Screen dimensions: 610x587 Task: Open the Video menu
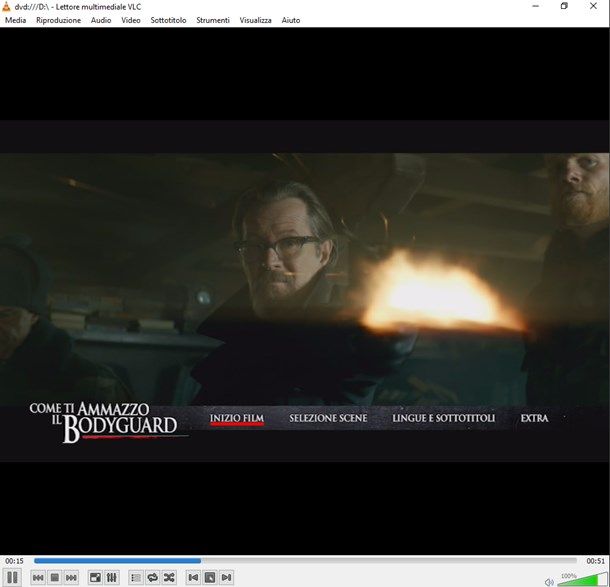click(131, 20)
